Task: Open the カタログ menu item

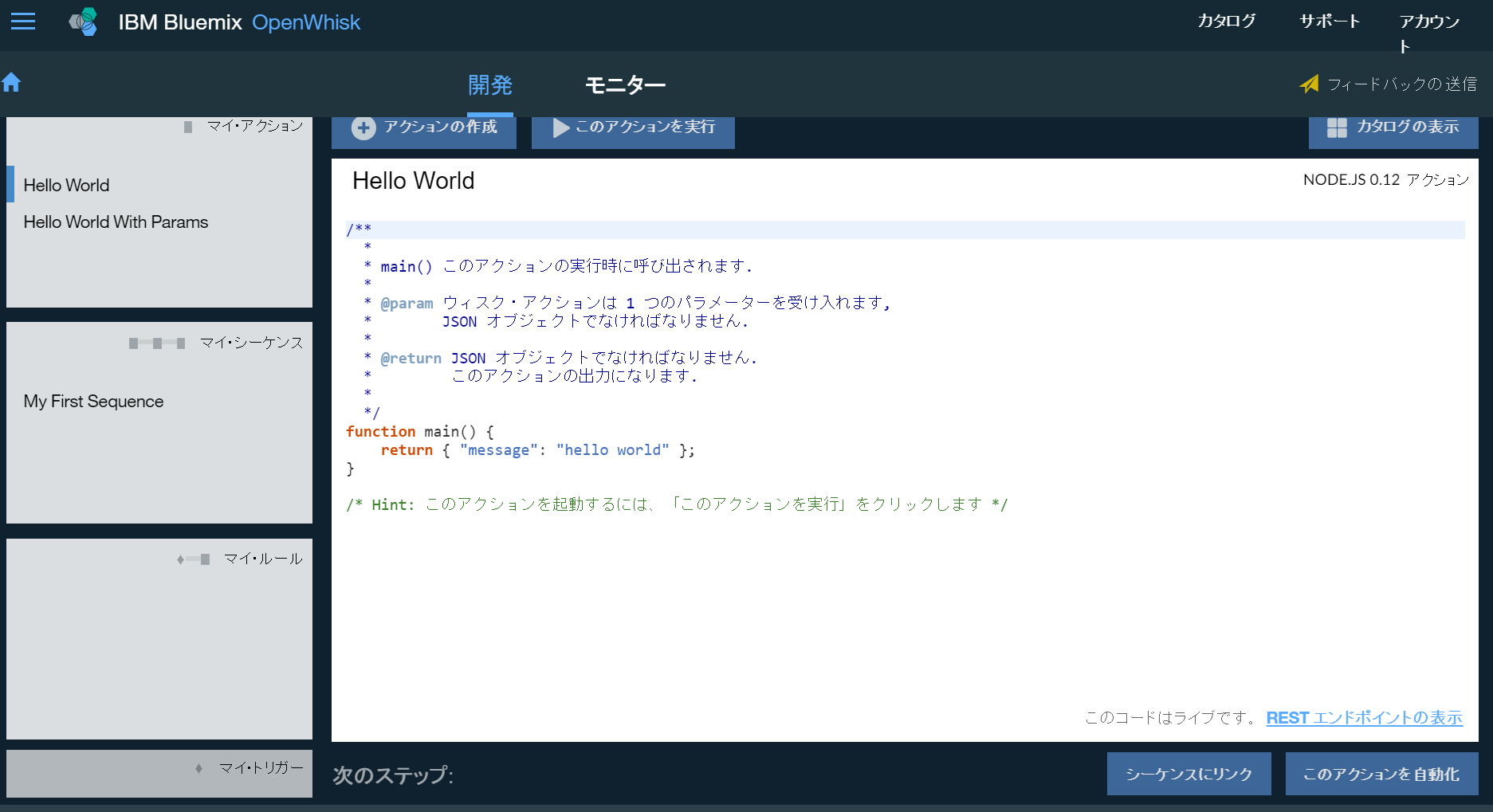Action: 1226,22
